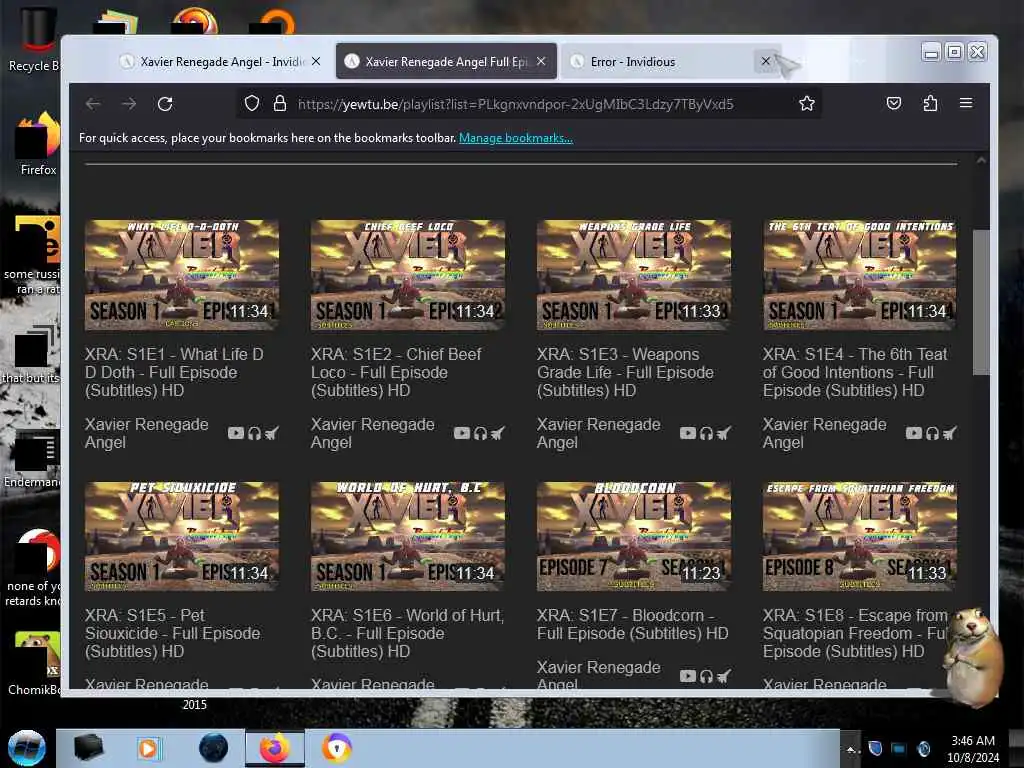Click the 'XRA: S1E3 - Weapons Grade Life' title

pyautogui.click(x=626, y=372)
